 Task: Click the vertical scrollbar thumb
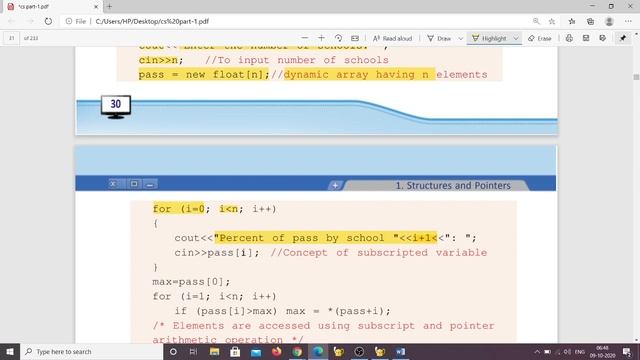(x=636, y=77)
